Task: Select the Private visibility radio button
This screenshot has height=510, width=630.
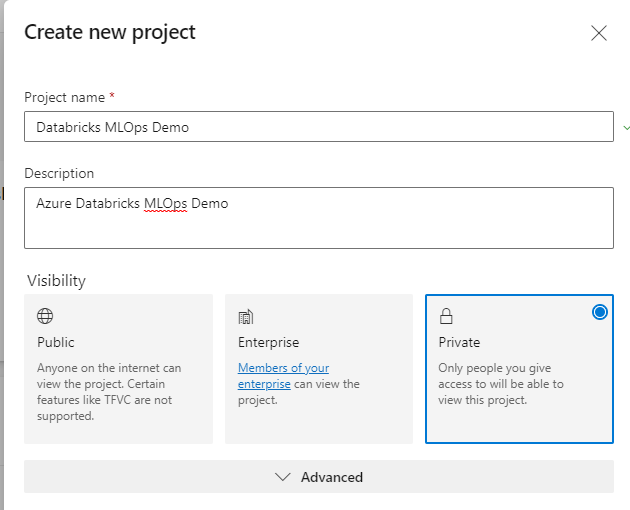Action: coord(599,312)
